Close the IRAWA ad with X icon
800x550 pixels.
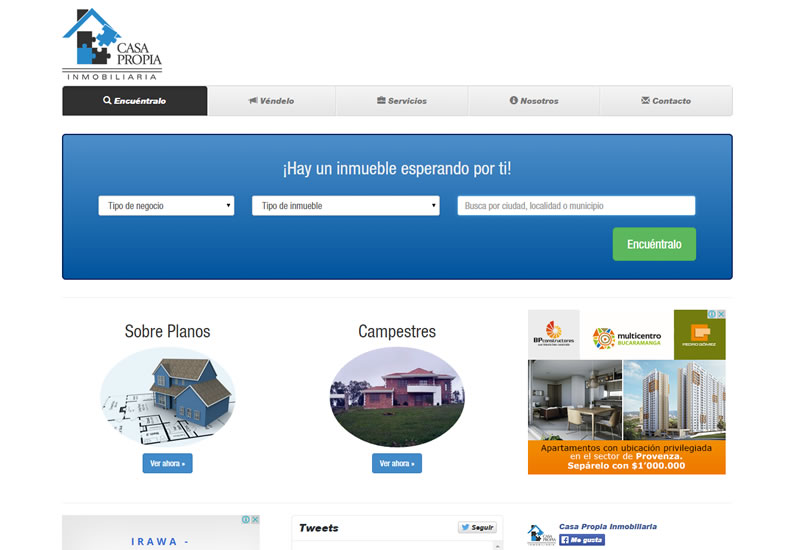click(x=255, y=519)
